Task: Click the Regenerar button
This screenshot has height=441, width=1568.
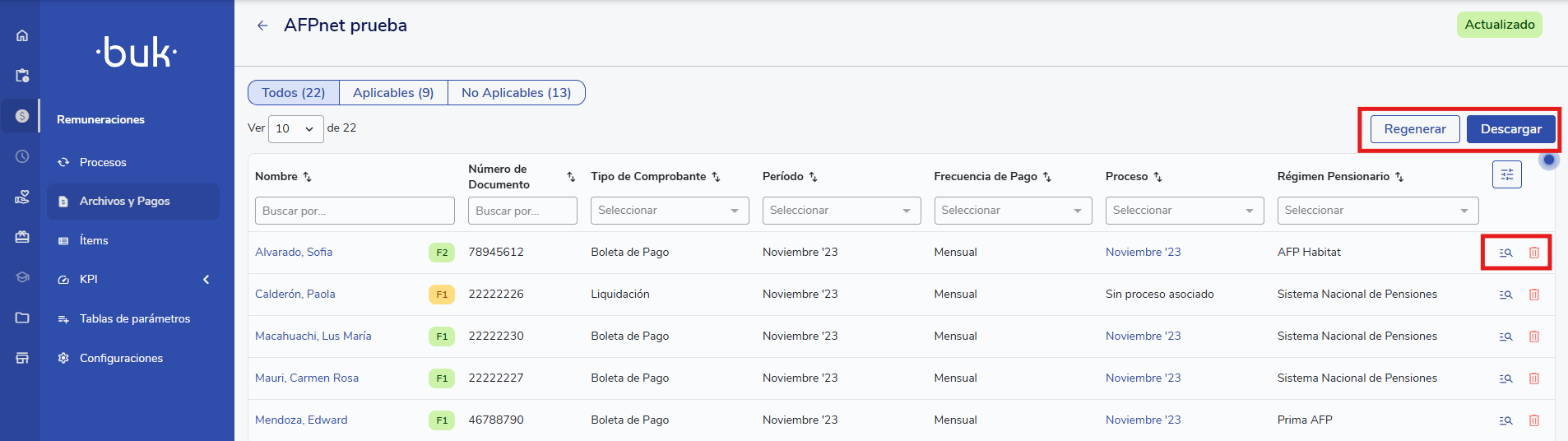Action: click(x=1414, y=129)
